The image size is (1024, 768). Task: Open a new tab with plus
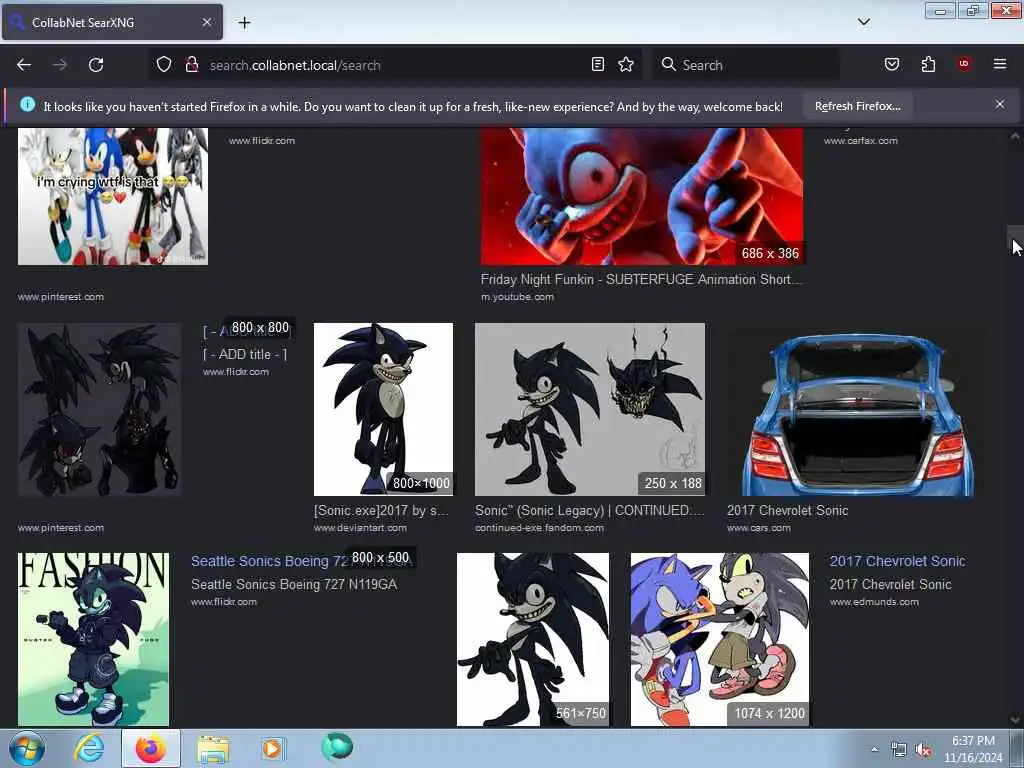[x=244, y=23]
